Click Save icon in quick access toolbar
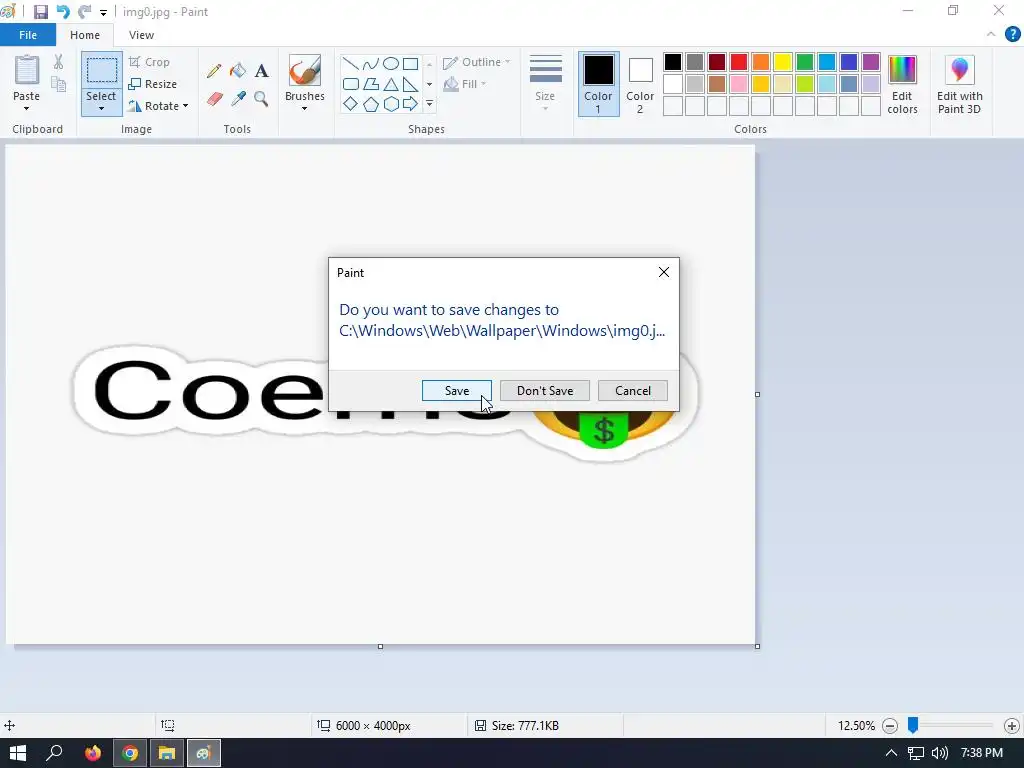 pos(40,12)
